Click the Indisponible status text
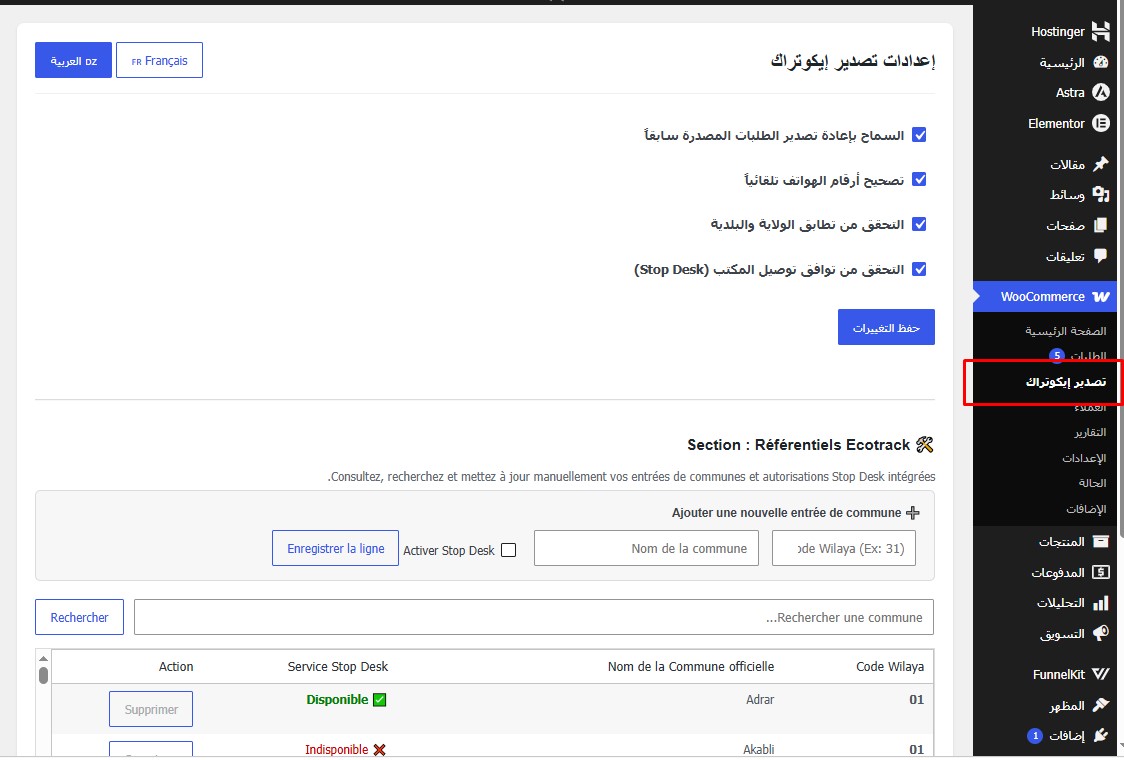 pyautogui.click(x=336, y=749)
